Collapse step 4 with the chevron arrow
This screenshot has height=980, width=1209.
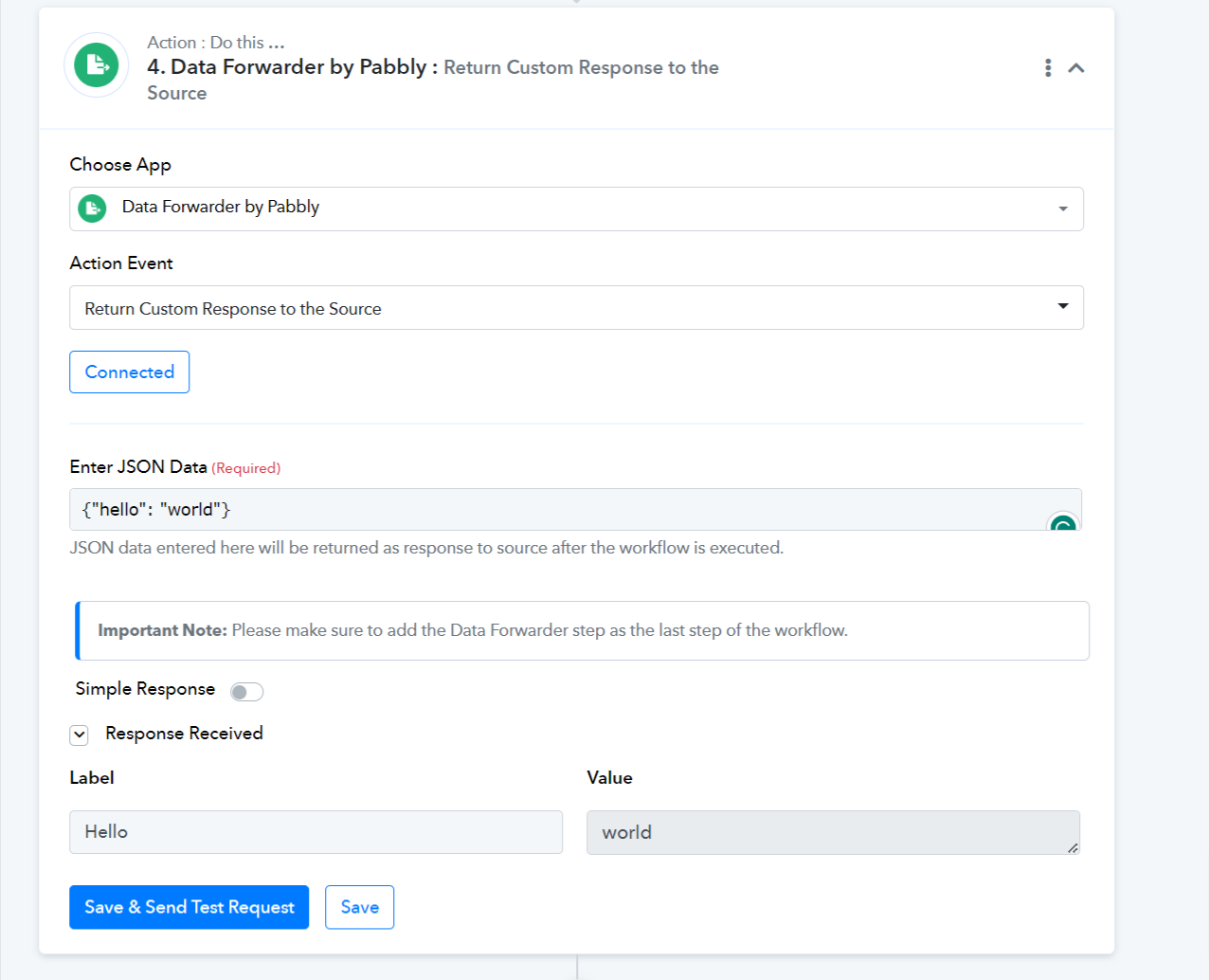[x=1076, y=67]
